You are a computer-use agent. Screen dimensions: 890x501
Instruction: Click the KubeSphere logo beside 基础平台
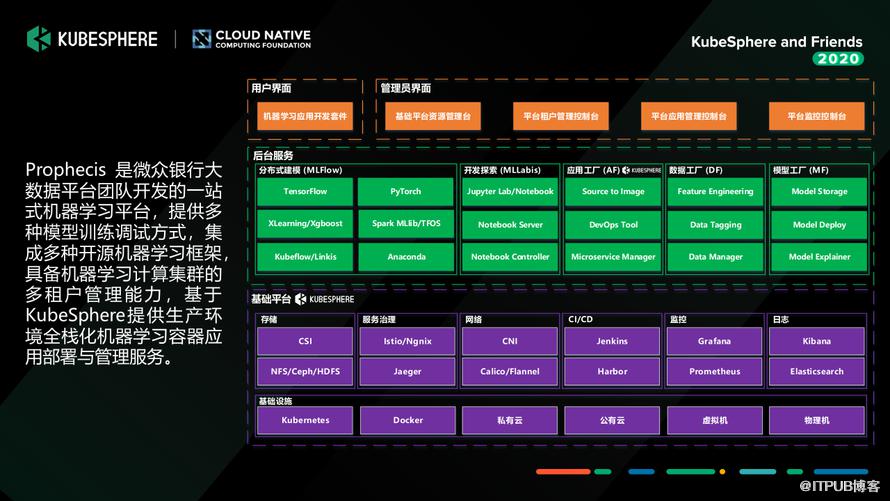tap(324, 299)
